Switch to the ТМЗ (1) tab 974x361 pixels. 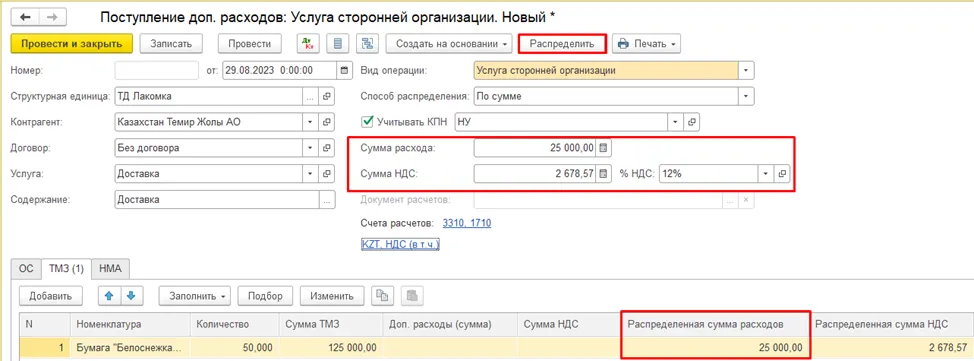coord(66,269)
